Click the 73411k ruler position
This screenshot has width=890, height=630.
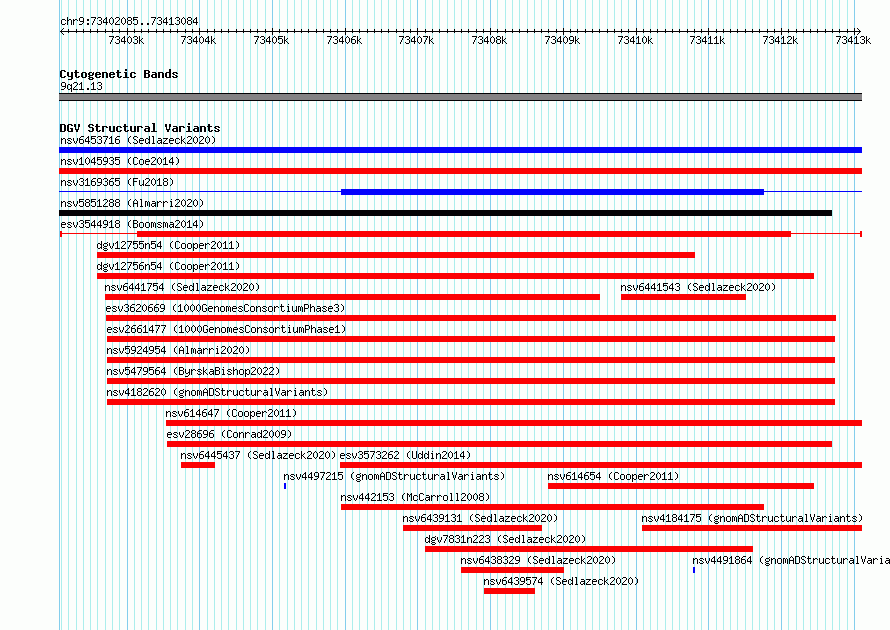pos(707,40)
